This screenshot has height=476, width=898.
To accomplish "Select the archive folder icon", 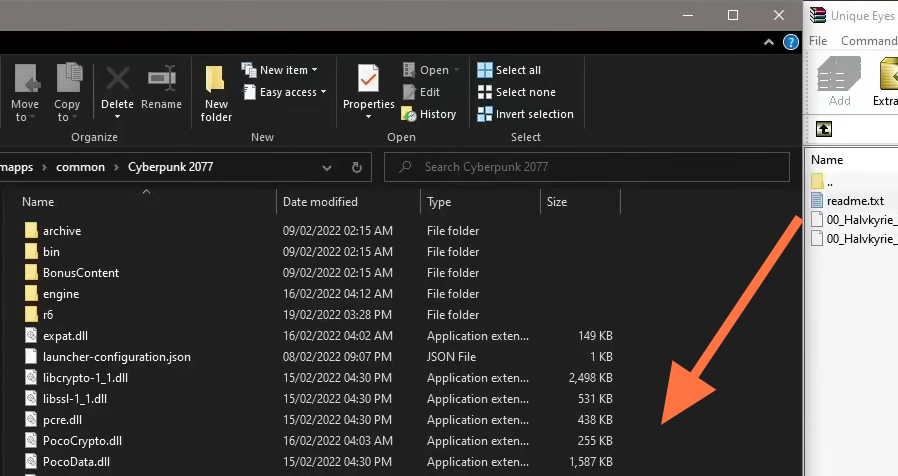I will coord(31,231).
